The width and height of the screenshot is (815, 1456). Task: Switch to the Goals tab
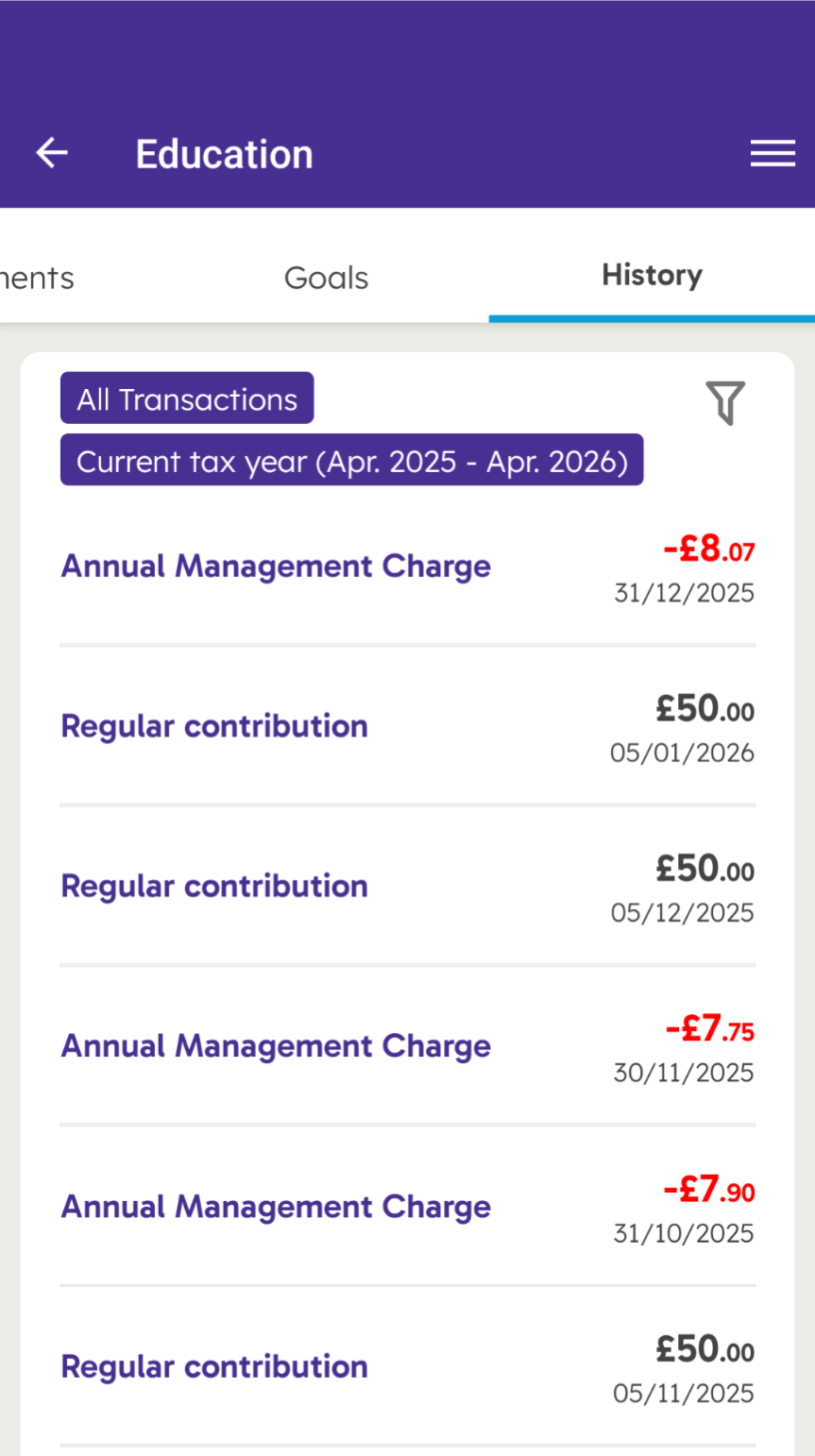pos(326,278)
